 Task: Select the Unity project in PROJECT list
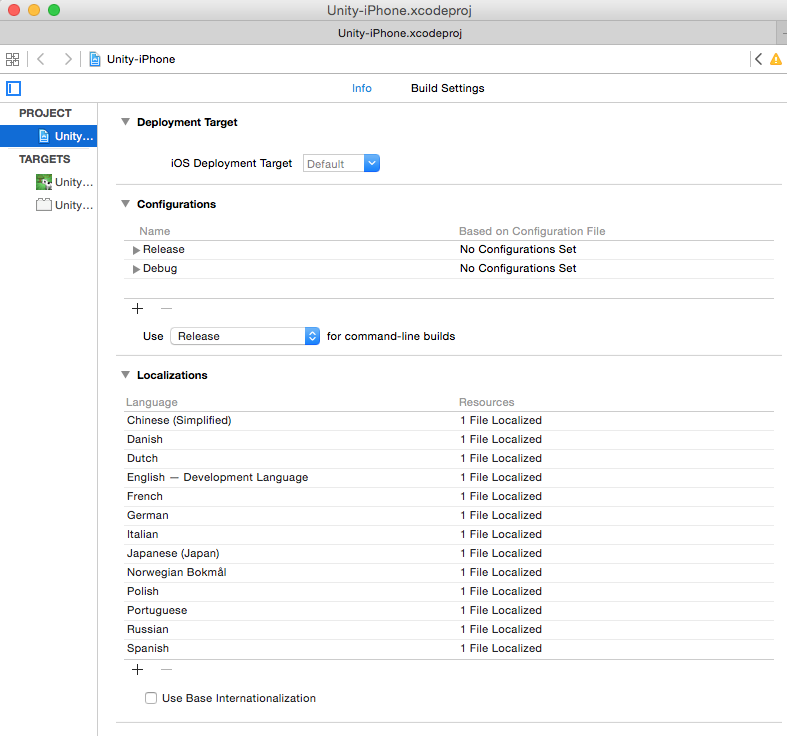coord(66,136)
